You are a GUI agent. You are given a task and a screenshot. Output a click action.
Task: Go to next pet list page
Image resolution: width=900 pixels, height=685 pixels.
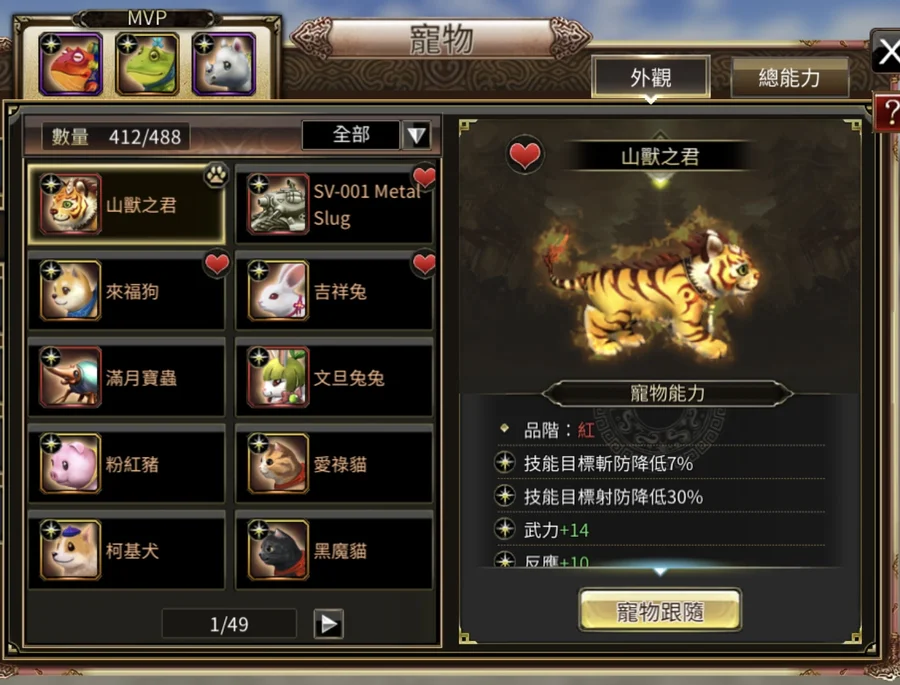329,624
